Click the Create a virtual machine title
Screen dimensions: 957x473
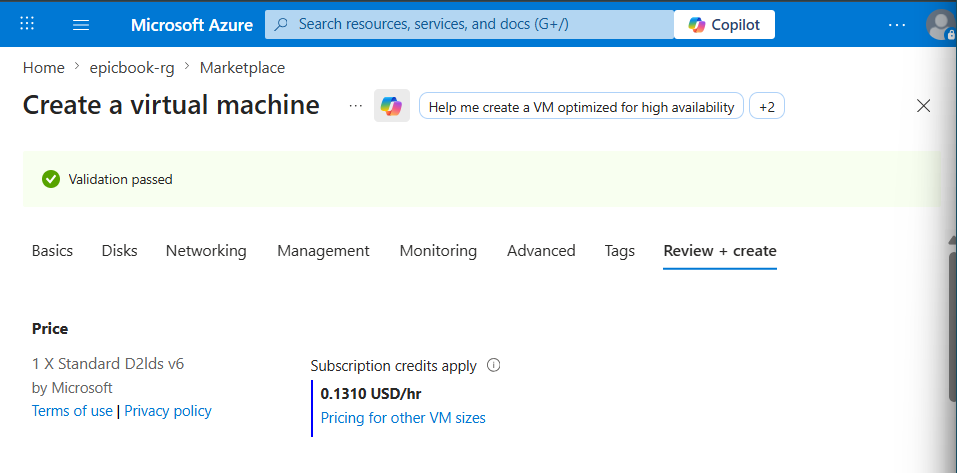tap(171, 105)
